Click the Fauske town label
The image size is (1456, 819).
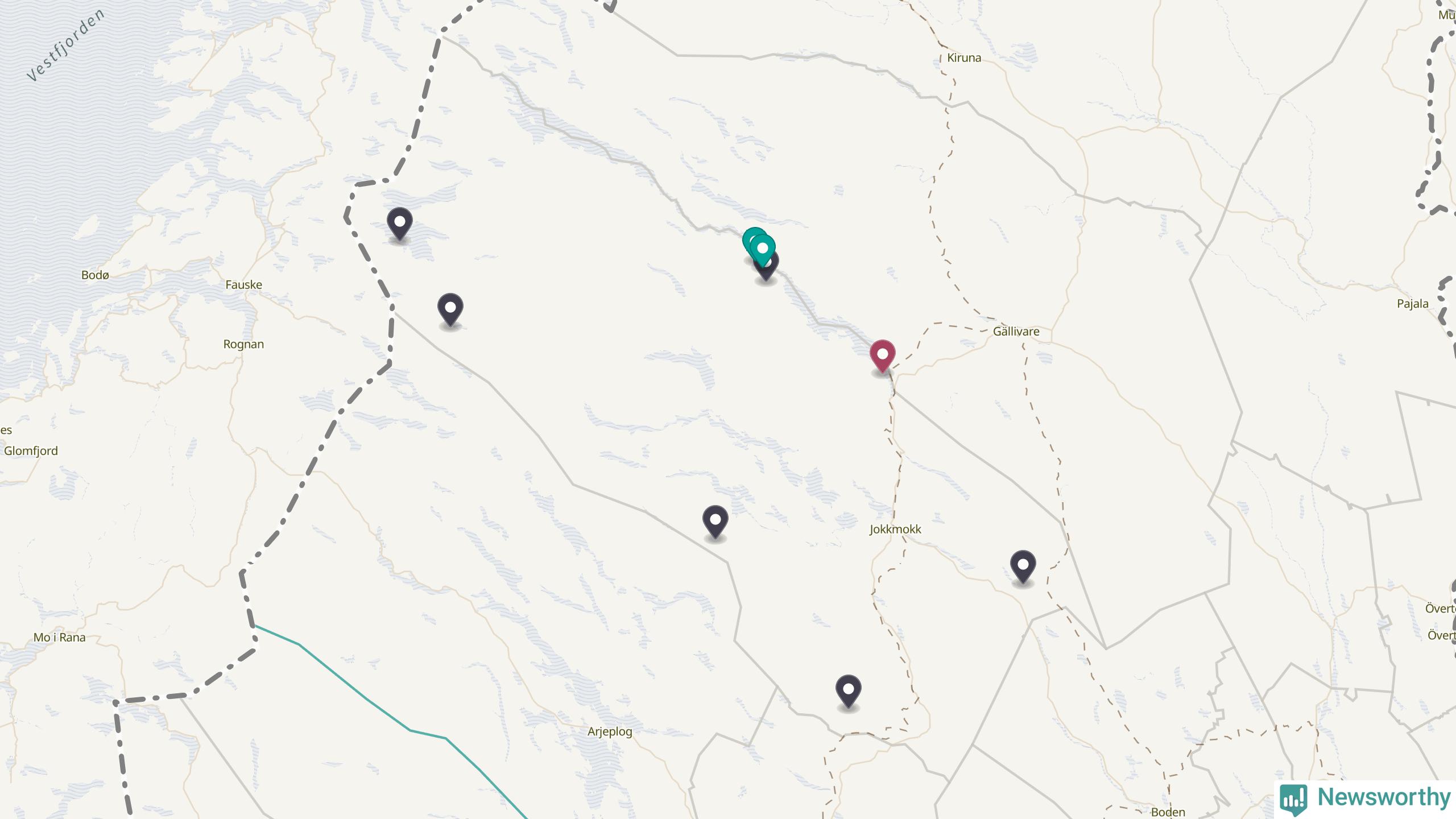[x=243, y=285]
